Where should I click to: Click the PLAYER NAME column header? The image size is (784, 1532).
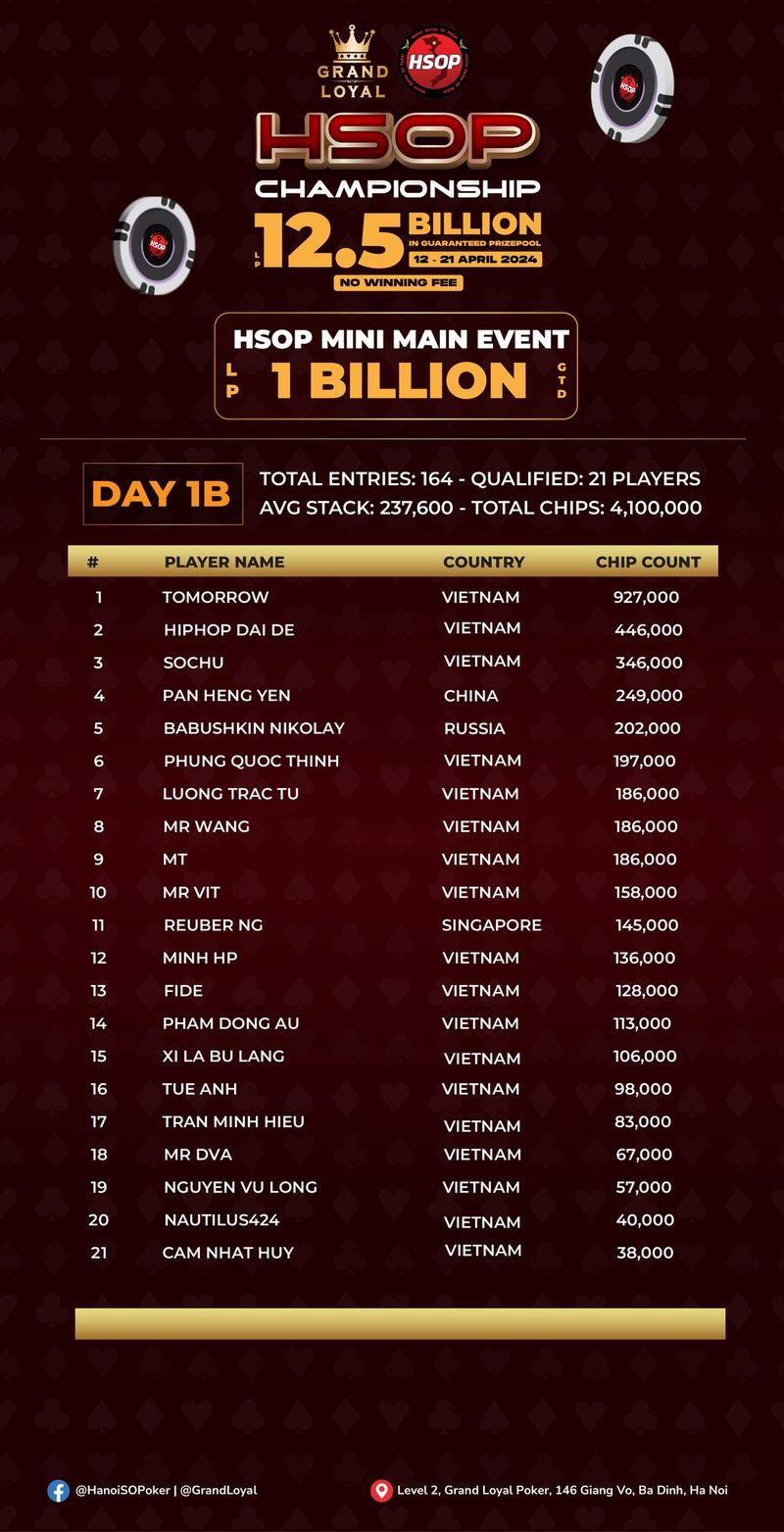(224, 562)
